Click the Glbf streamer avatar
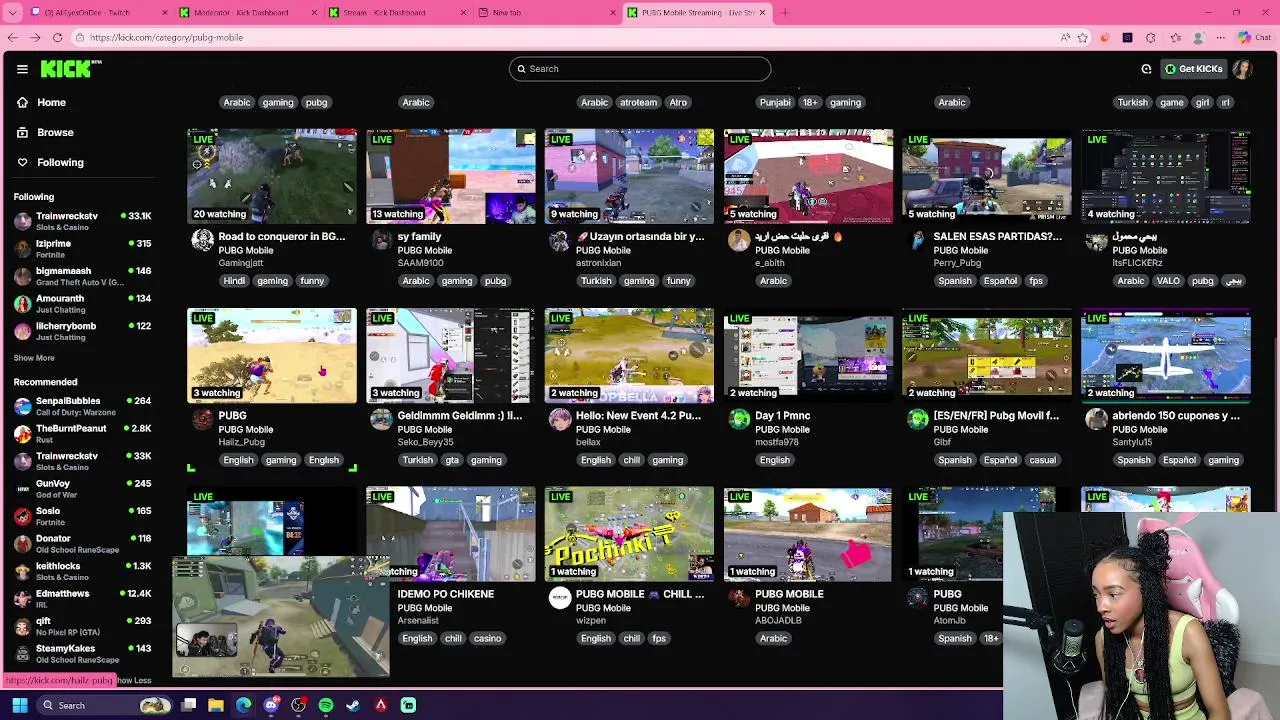Viewport: 1280px width, 720px height. (x=918, y=419)
